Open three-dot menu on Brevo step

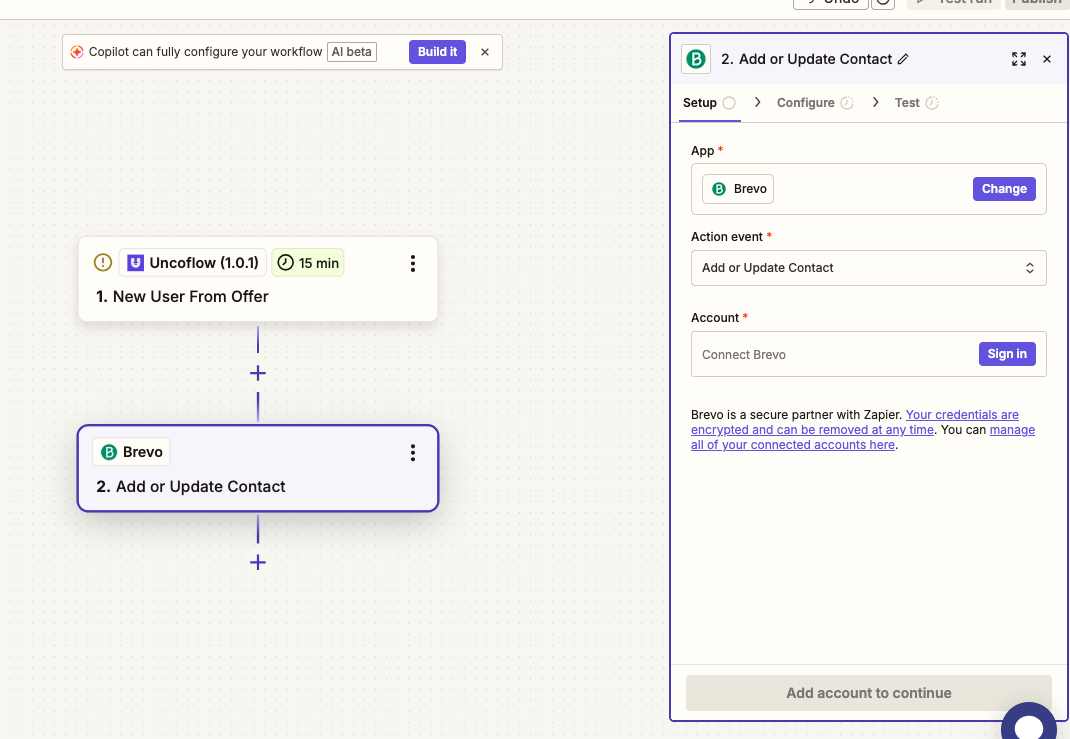[413, 452]
